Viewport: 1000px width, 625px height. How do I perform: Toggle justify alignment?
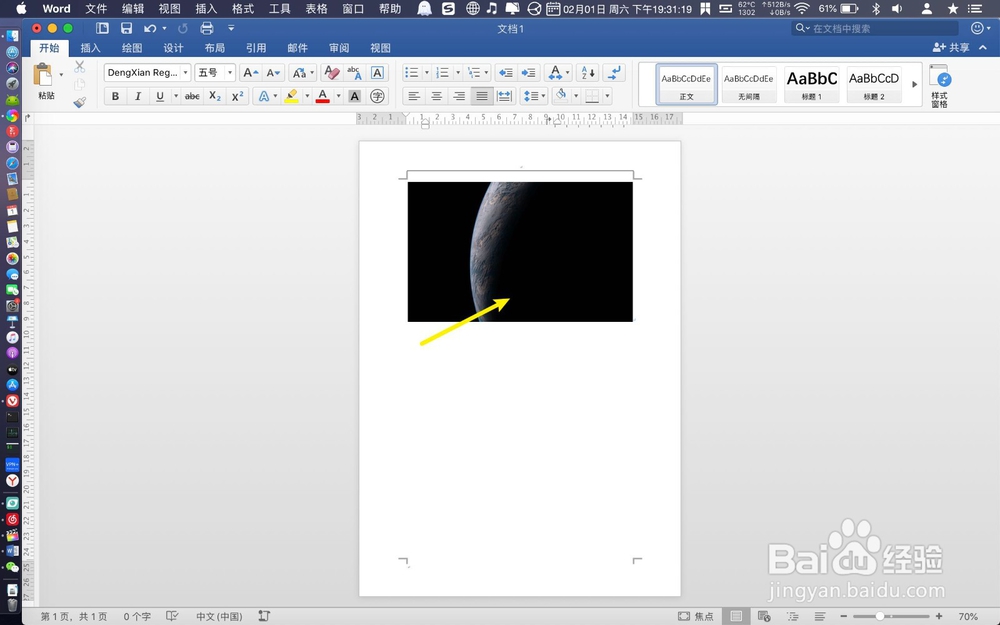482,96
